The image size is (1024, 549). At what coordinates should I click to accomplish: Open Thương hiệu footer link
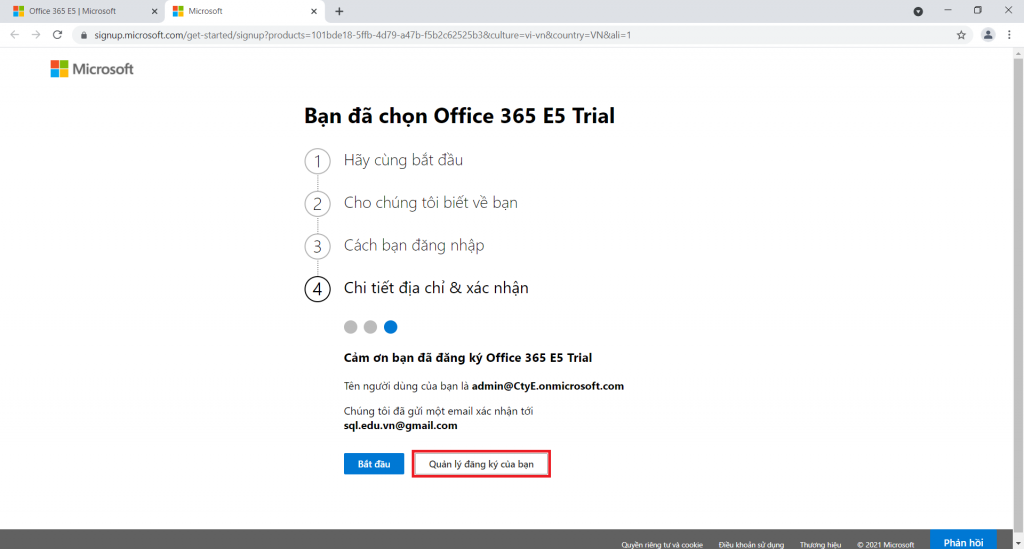pyautogui.click(x=820, y=544)
